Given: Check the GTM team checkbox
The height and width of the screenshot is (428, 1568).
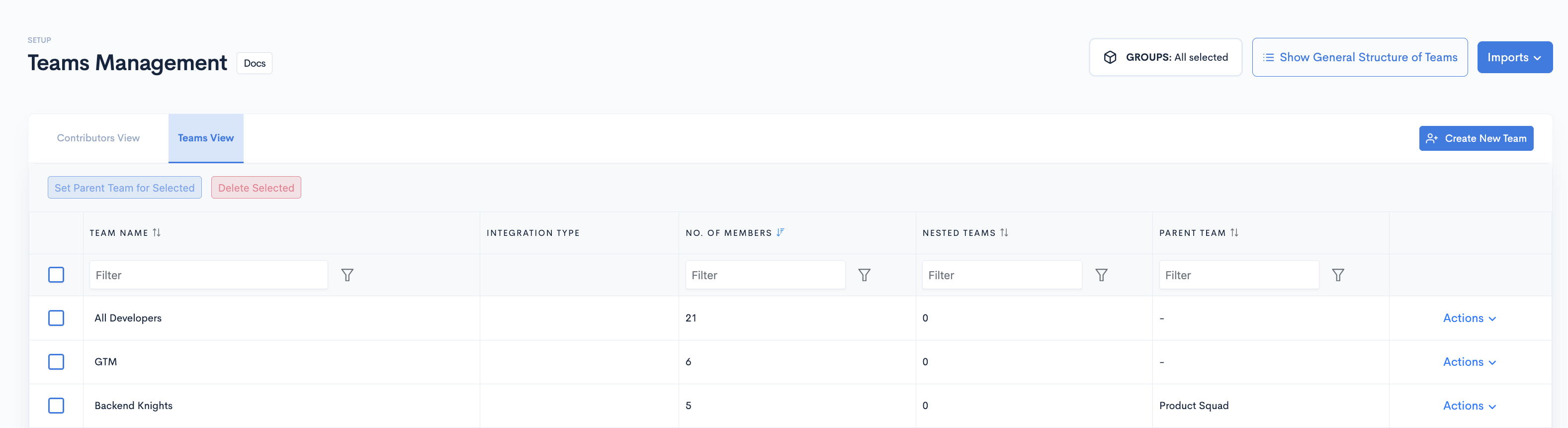Looking at the screenshot, I should click(56, 362).
